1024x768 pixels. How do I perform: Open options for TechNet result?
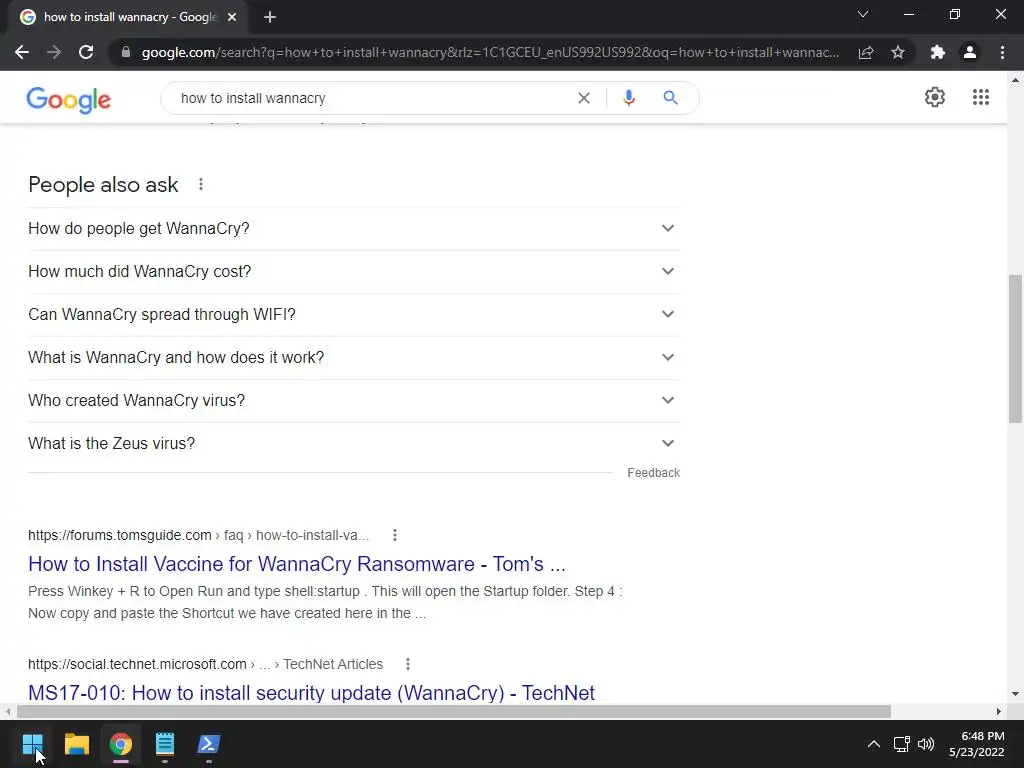pyautogui.click(x=408, y=664)
